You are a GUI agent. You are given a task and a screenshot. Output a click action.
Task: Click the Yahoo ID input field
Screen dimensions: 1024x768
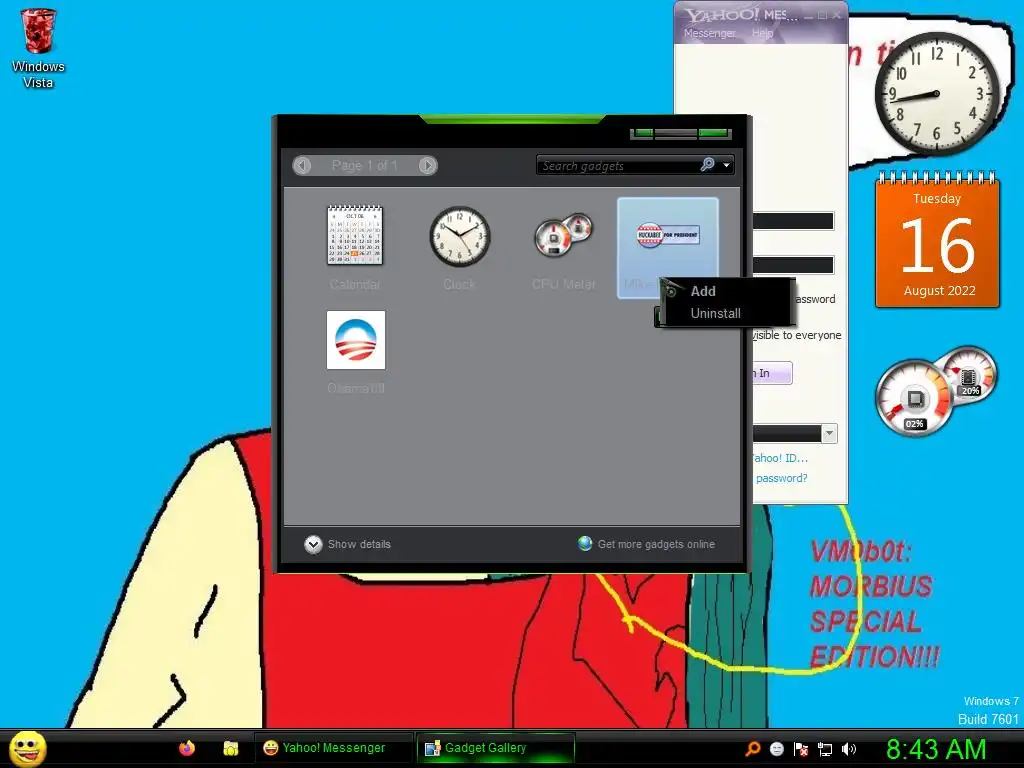pyautogui.click(x=793, y=221)
